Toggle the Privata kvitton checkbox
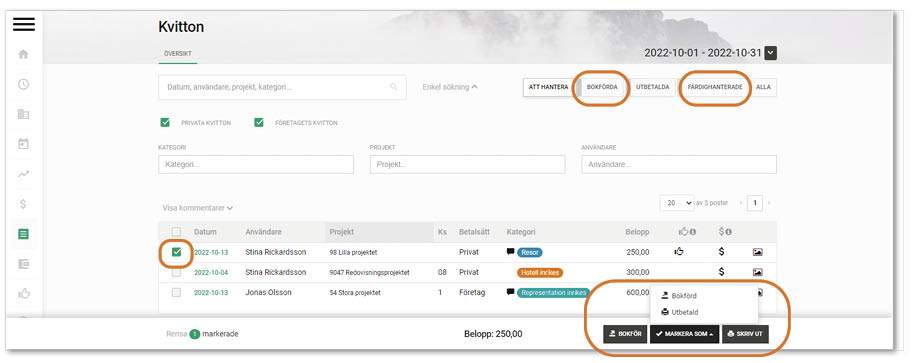 pos(165,122)
